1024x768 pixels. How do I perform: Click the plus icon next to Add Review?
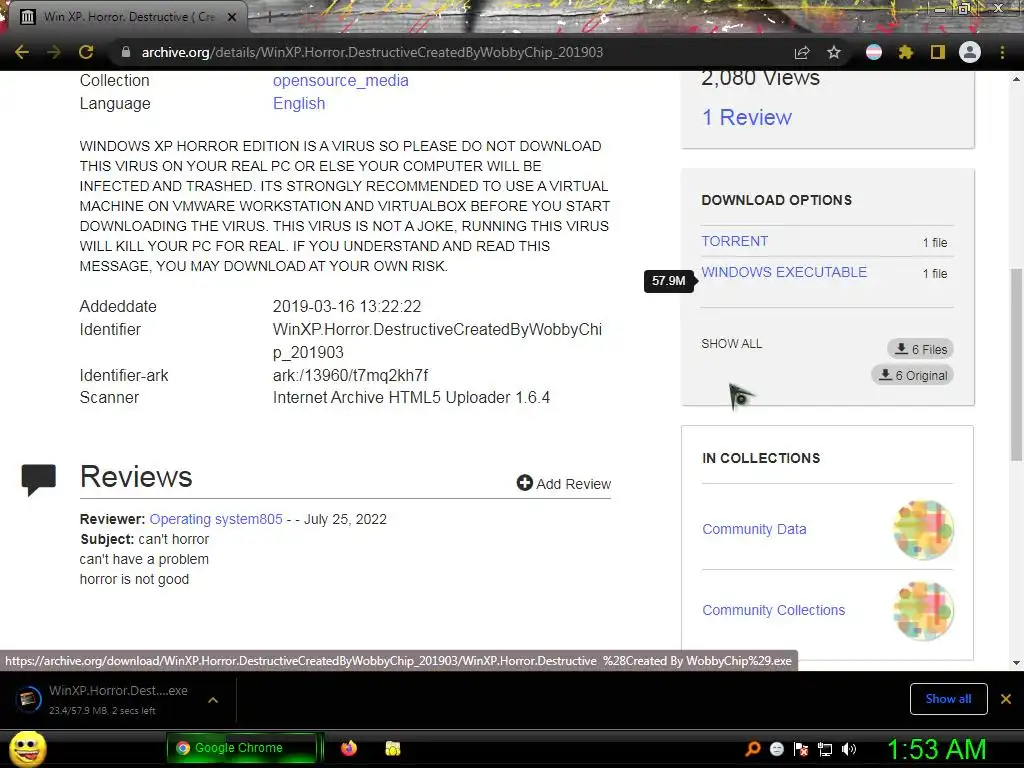(524, 483)
